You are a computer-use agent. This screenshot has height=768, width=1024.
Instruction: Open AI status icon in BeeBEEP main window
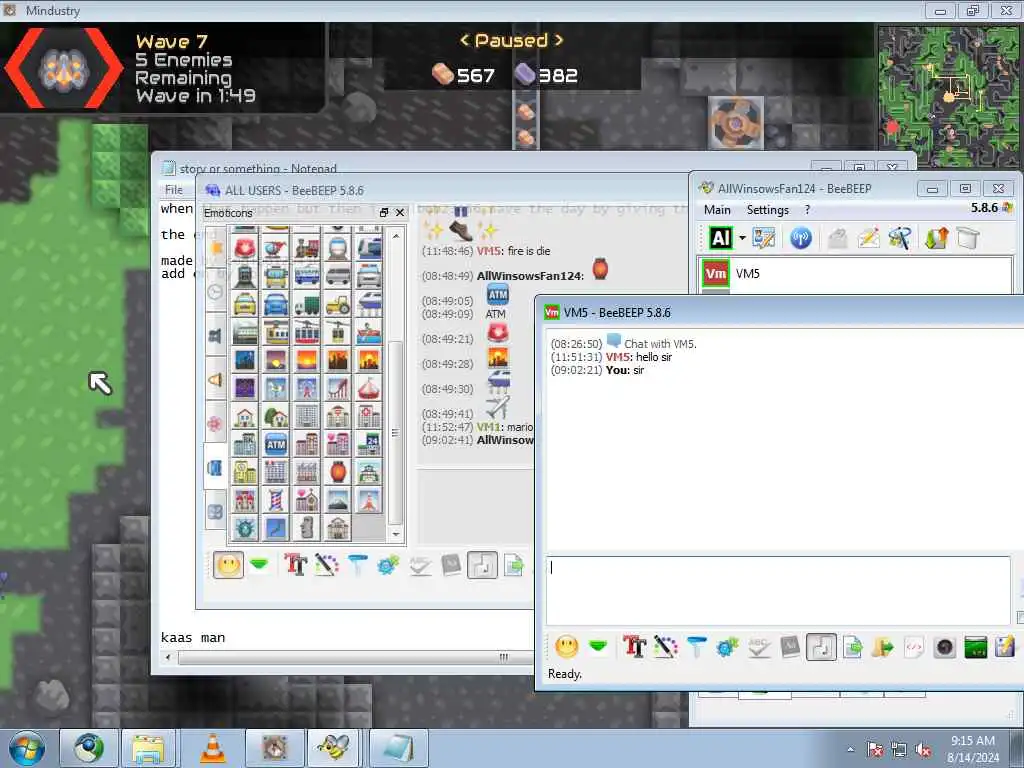point(721,238)
